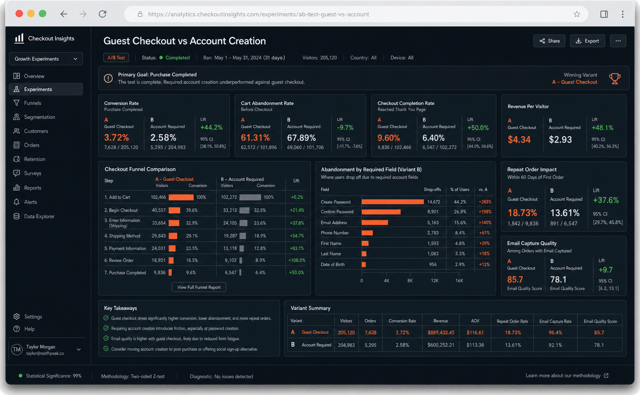Click the +48.1% revenue lift value
Image resolution: width=640 pixels, height=395 pixels.
tap(602, 128)
